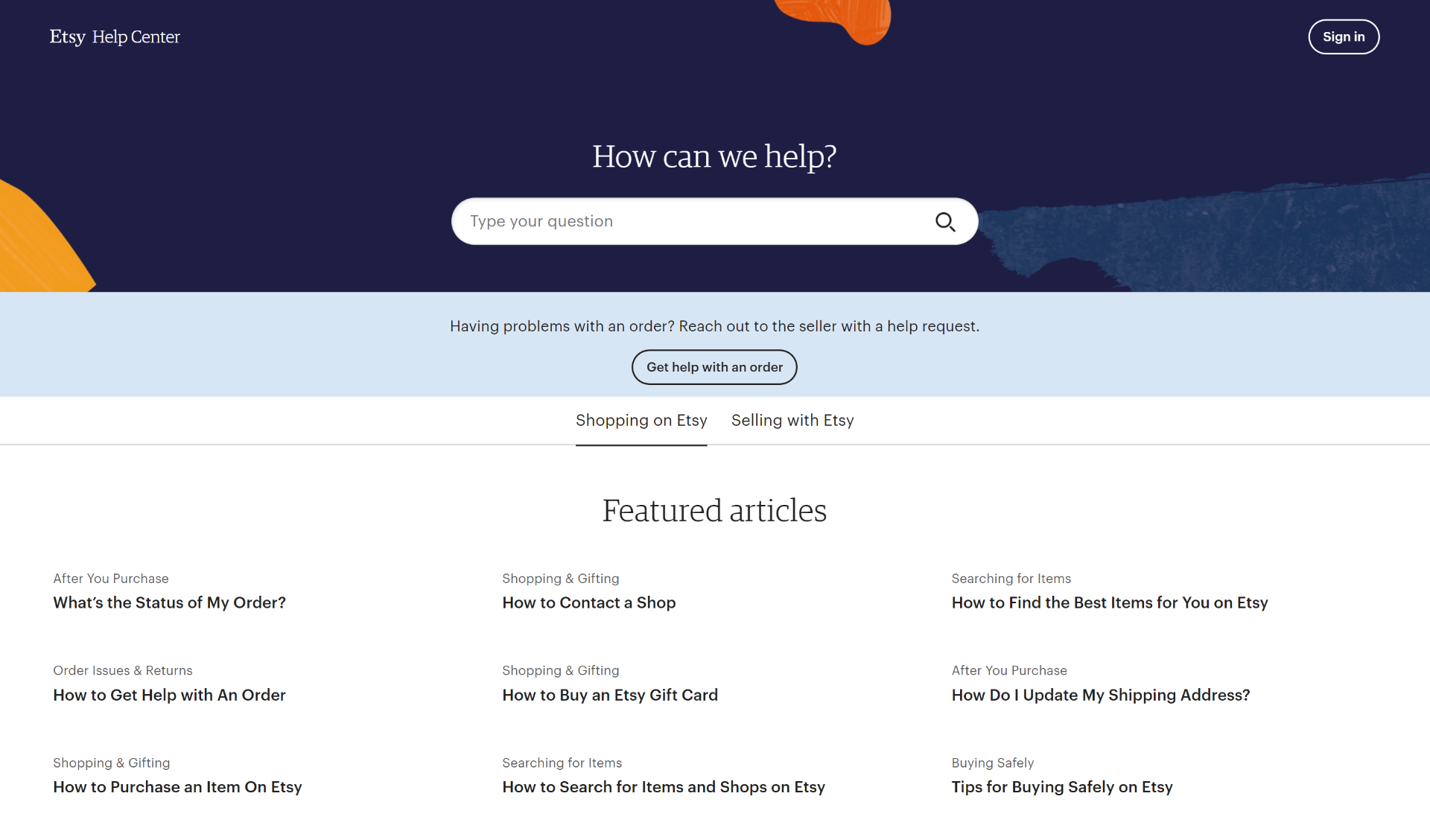Click the How can we help? heading

pyautogui.click(x=714, y=156)
